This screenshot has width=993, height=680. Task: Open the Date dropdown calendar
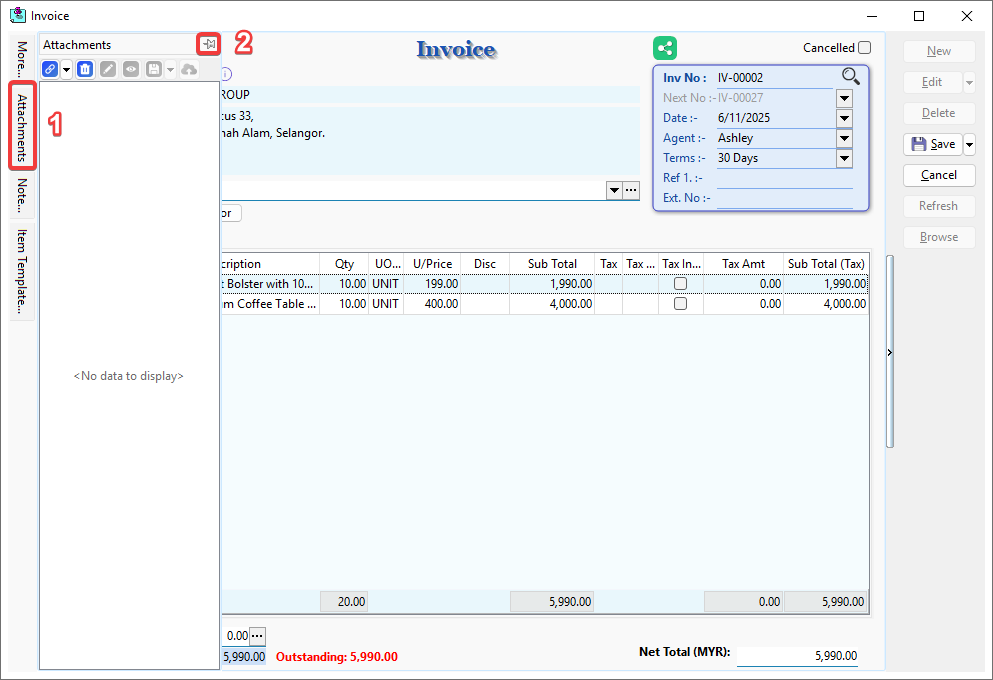pyautogui.click(x=844, y=118)
